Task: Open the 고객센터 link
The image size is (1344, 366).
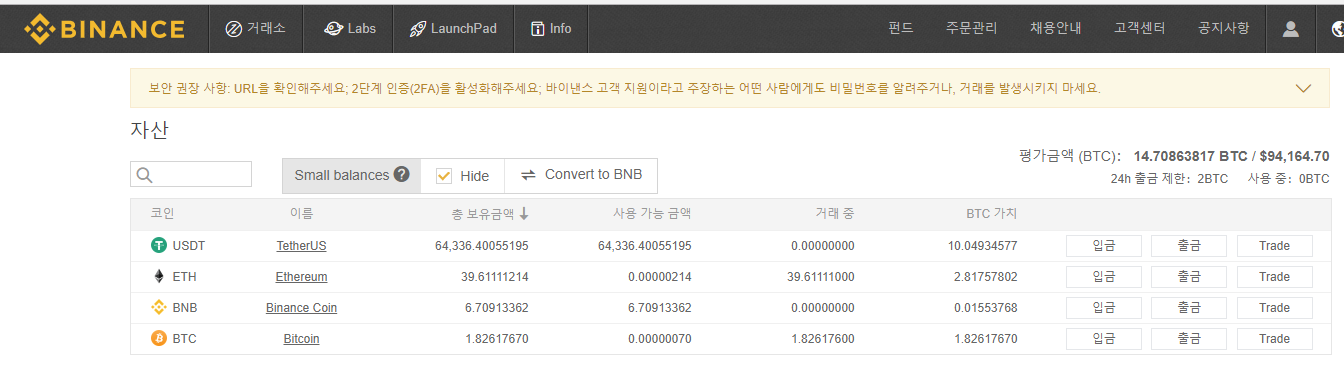Action: (x=1140, y=28)
